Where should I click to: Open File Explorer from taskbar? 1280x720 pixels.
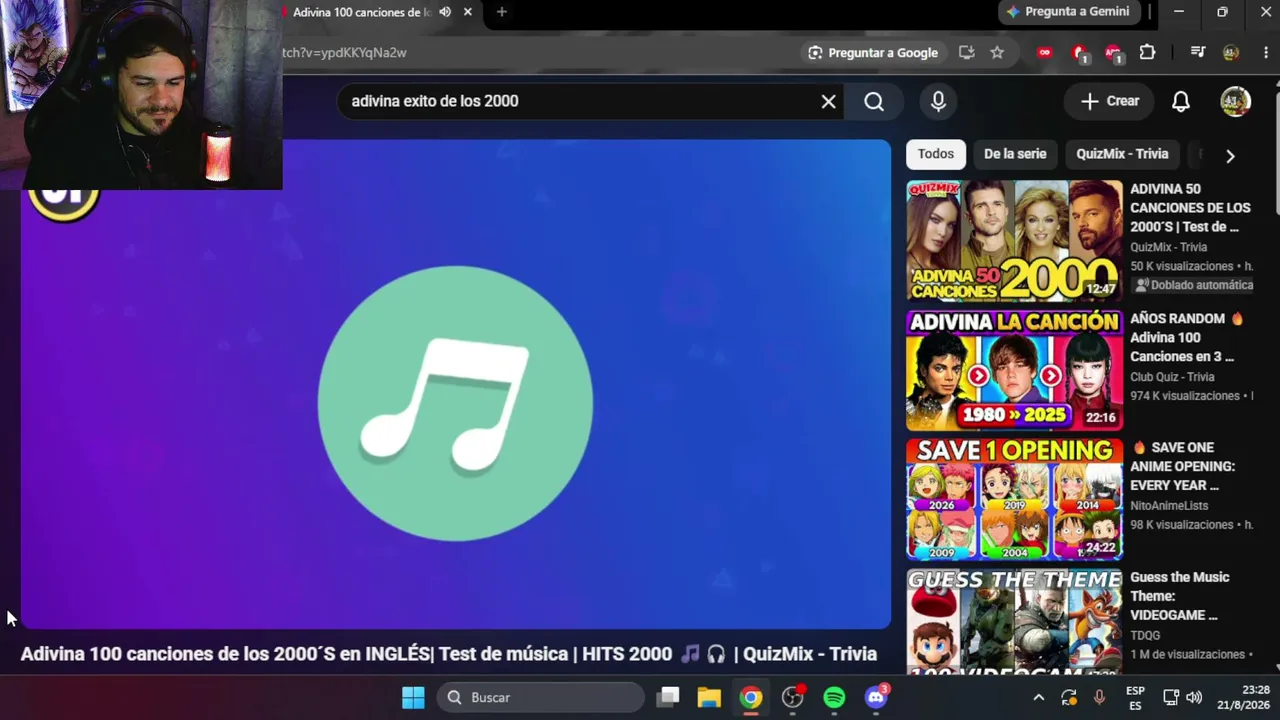(x=709, y=697)
